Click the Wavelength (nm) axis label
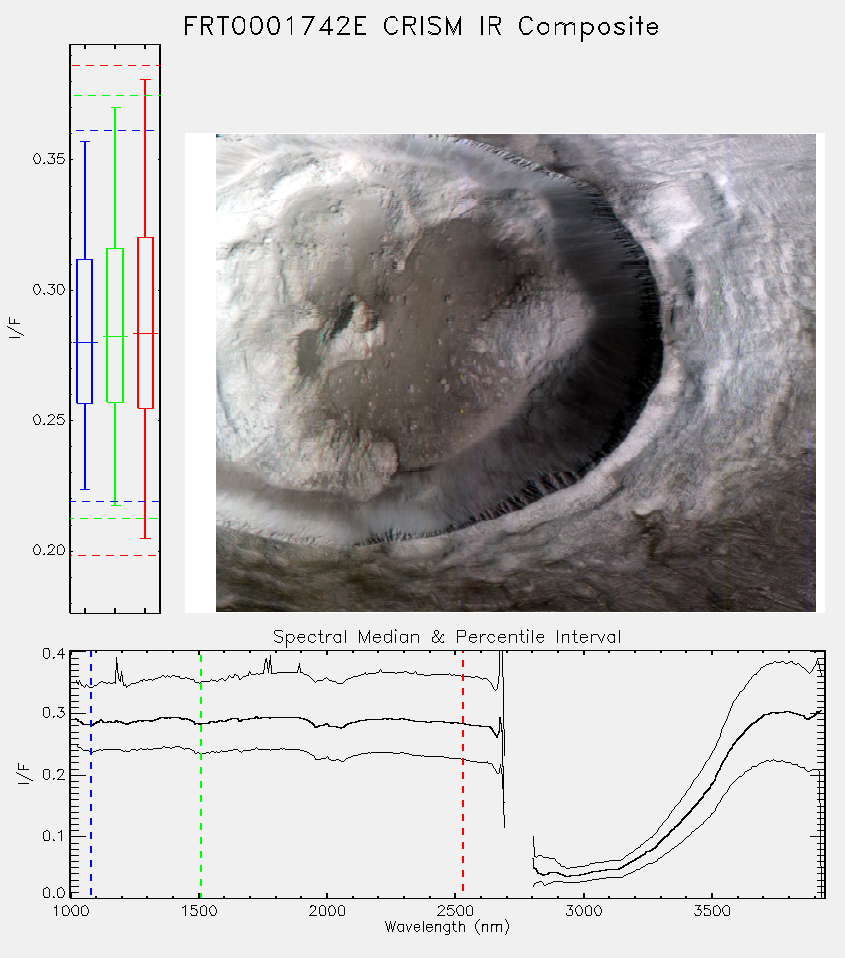The height and width of the screenshot is (958, 845). 447,927
